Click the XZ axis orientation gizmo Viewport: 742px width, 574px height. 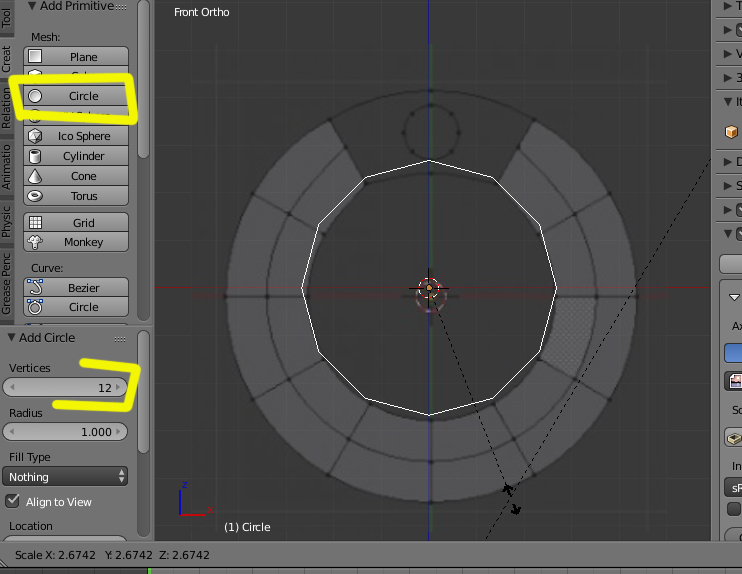[195, 499]
